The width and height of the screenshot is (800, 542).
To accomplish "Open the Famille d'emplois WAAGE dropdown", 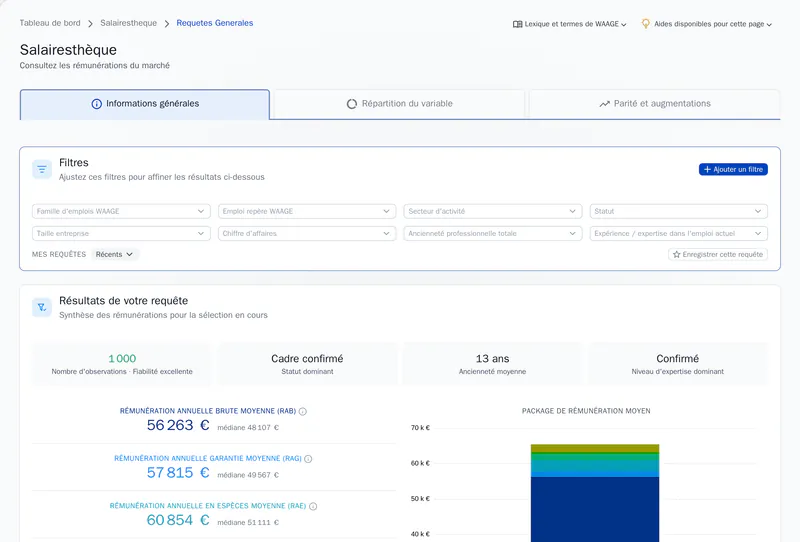I will click(121, 211).
